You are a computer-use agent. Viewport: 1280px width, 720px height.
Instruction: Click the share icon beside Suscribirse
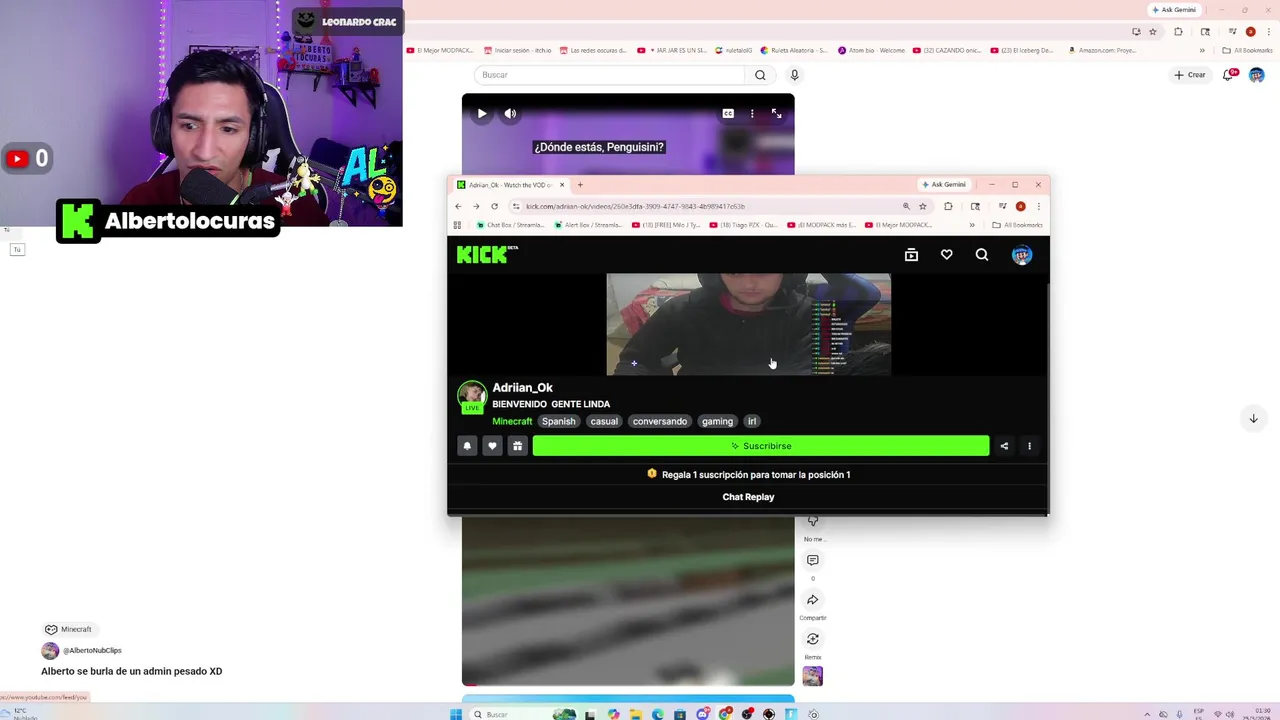point(1004,446)
